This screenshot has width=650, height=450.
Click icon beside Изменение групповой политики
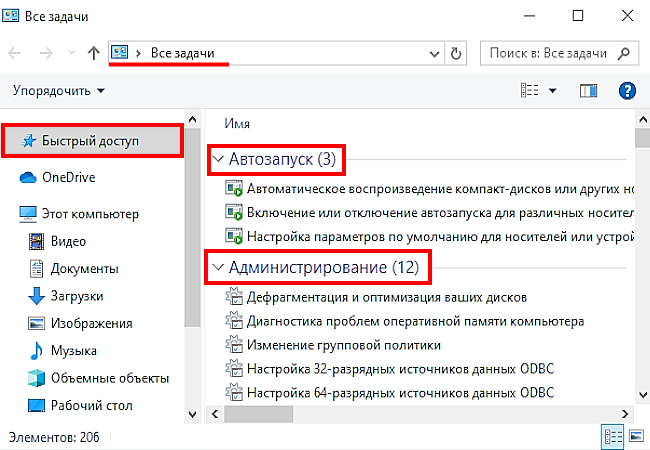[234, 344]
